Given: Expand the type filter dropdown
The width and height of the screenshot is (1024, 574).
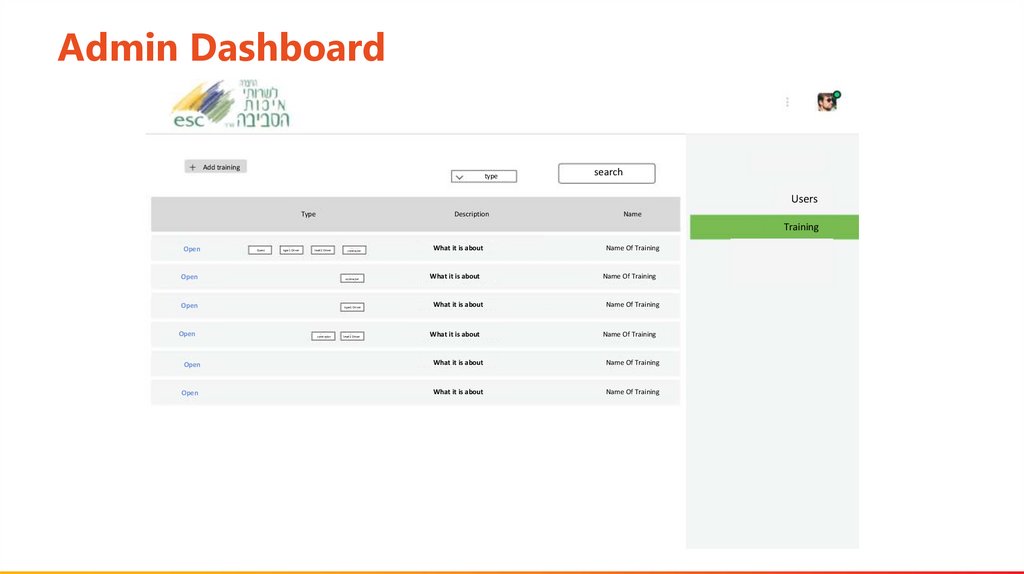Looking at the screenshot, I should 483,176.
